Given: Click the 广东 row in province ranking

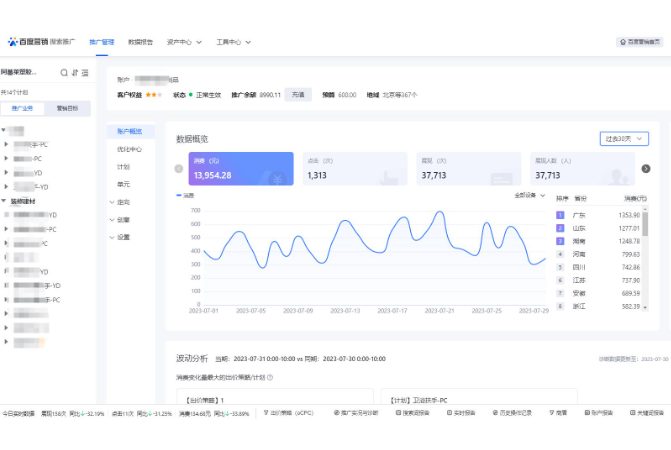Looking at the screenshot, I should [598, 215].
